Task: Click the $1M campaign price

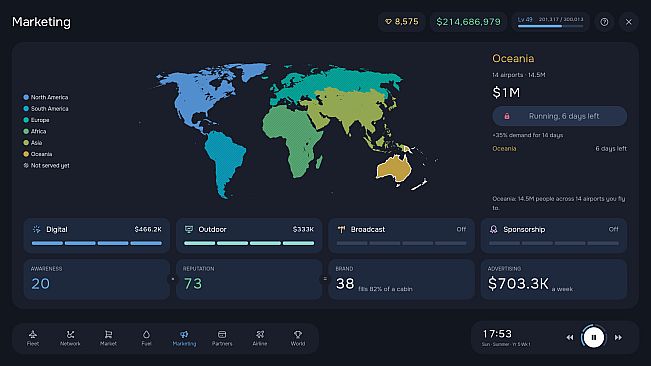Action: click(x=506, y=92)
